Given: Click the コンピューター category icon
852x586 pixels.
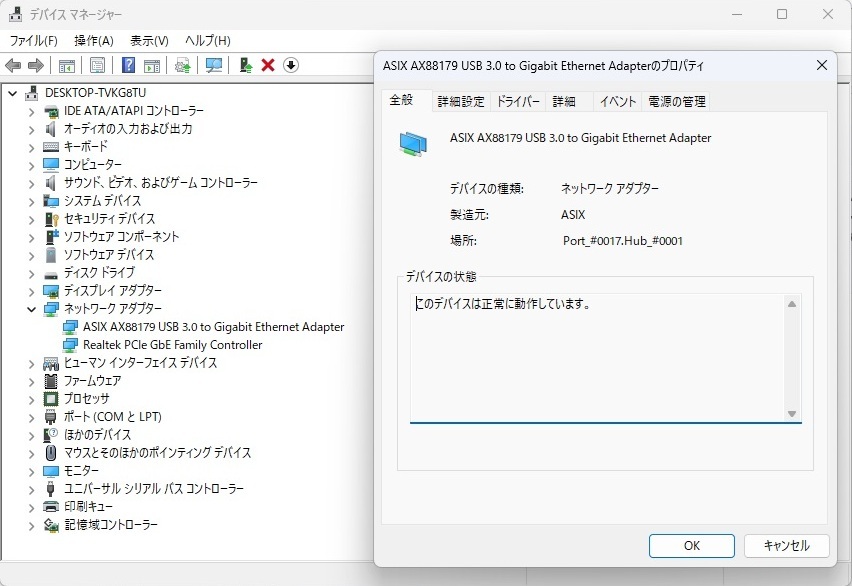Looking at the screenshot, I should pyautogui.click(x=51, y=165).
